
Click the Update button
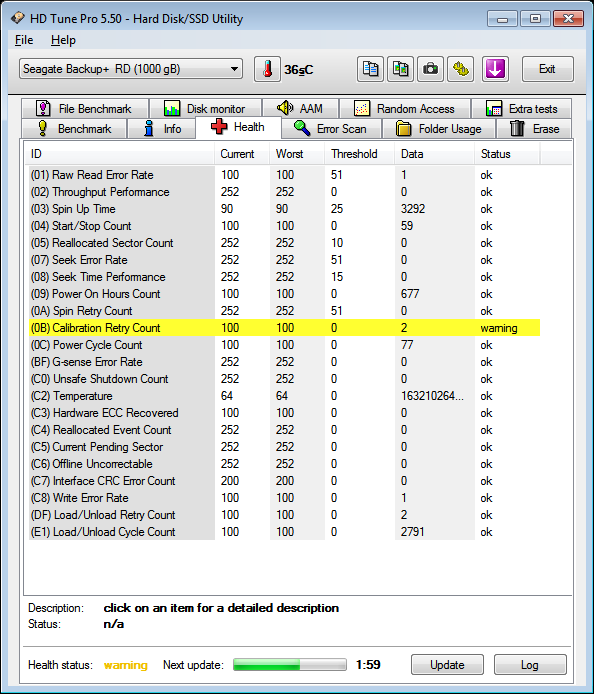pyautogui.click(x=447, y=665)
